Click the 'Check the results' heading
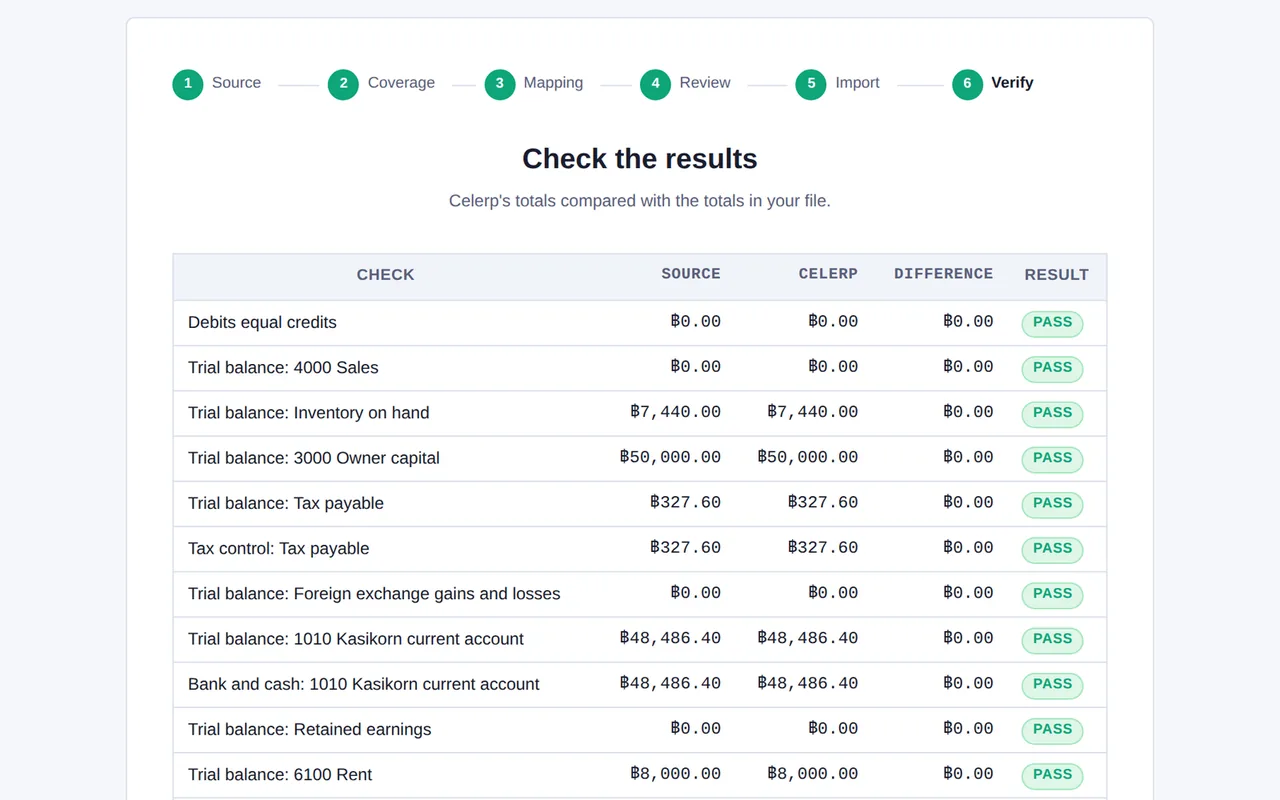The image size is (1280, 800). coord(640,159)
